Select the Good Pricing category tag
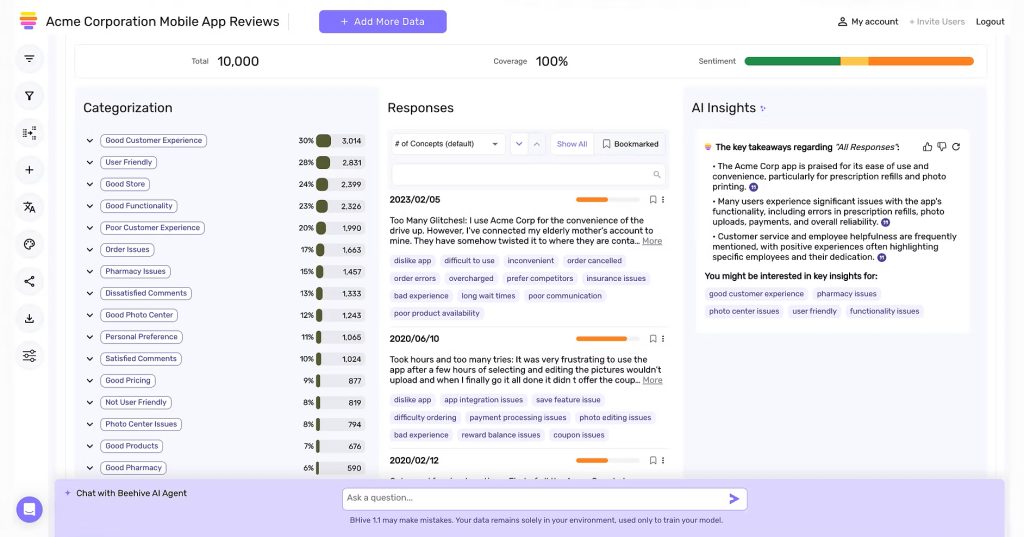The width and height of the screenshot is (1024, 537). (x=128, y=381)
